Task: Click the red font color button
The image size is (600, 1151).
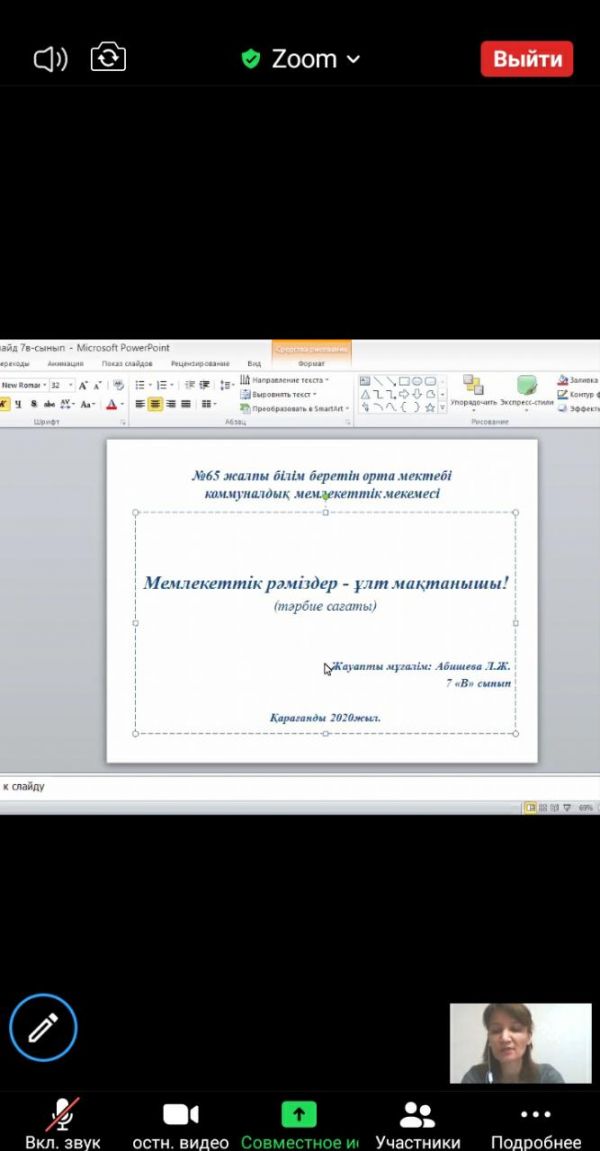Action: 112,404
